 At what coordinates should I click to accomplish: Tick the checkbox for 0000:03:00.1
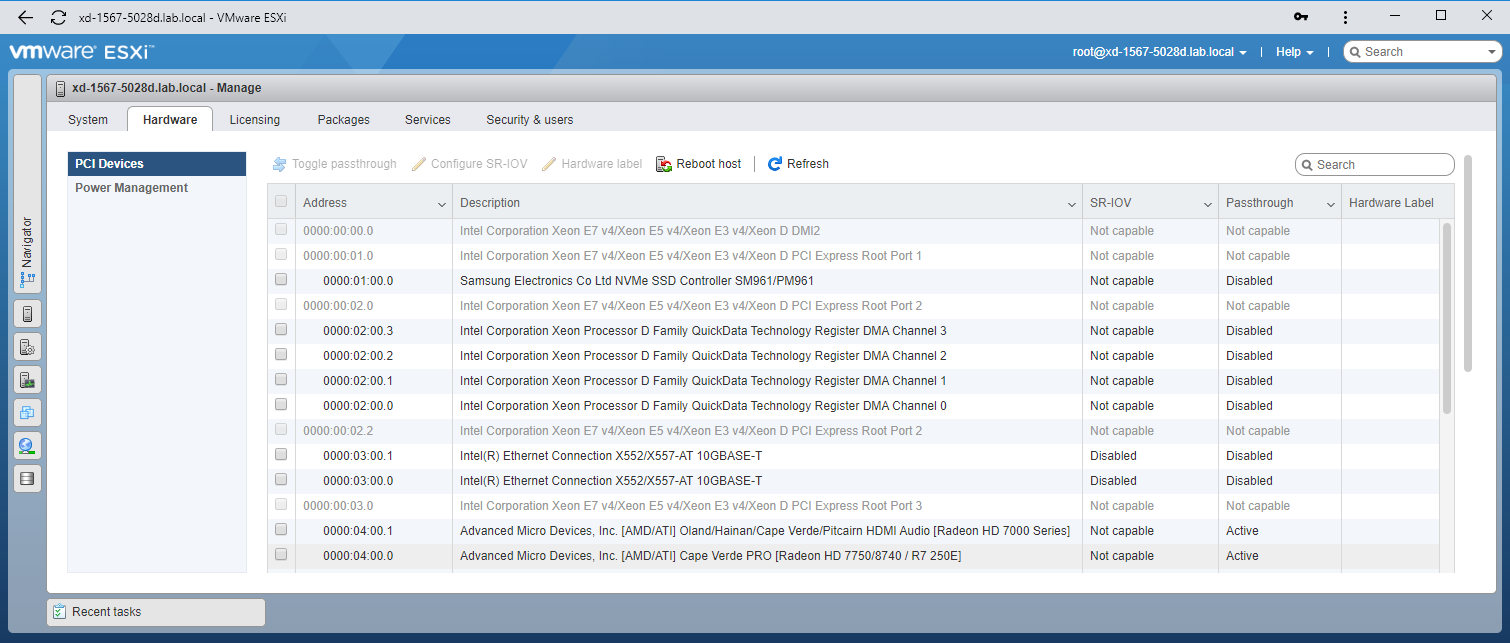pos(281,454)
